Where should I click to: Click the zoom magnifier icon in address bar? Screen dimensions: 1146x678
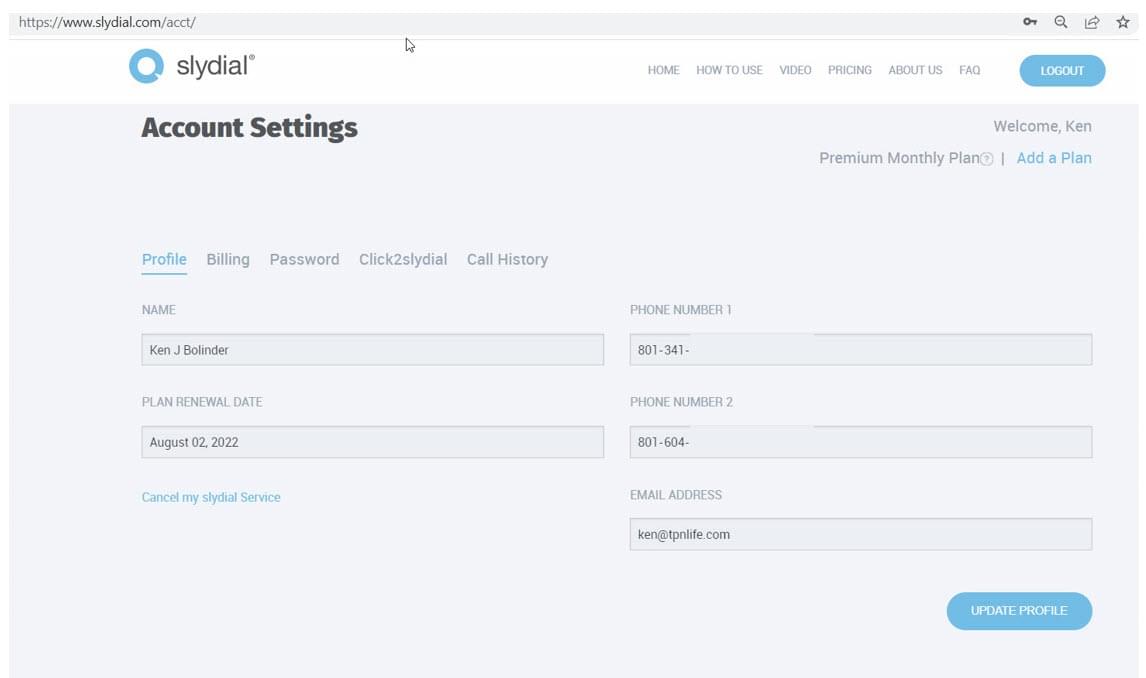point(1061,22)
